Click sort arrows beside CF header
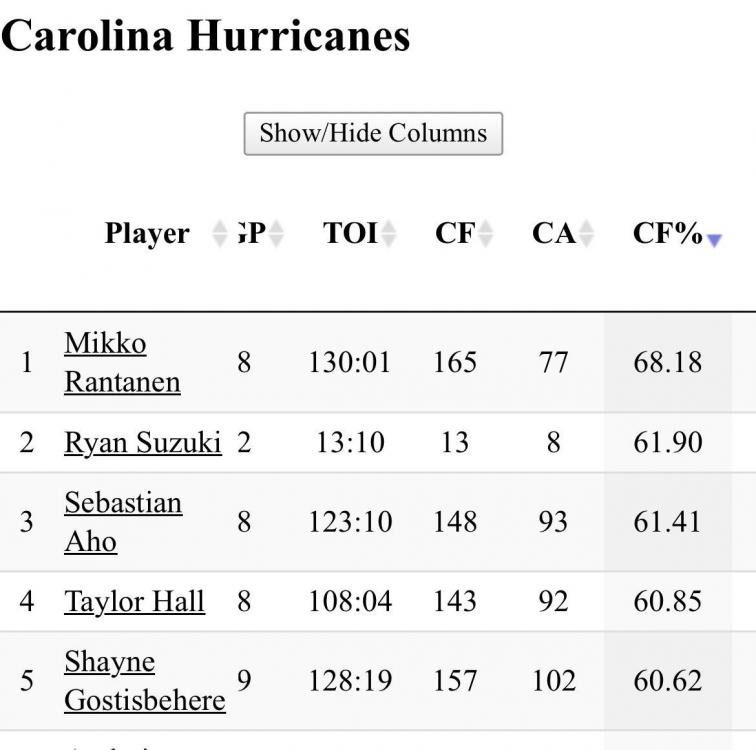This screenshot has width=756, height=750. (486, 234)
